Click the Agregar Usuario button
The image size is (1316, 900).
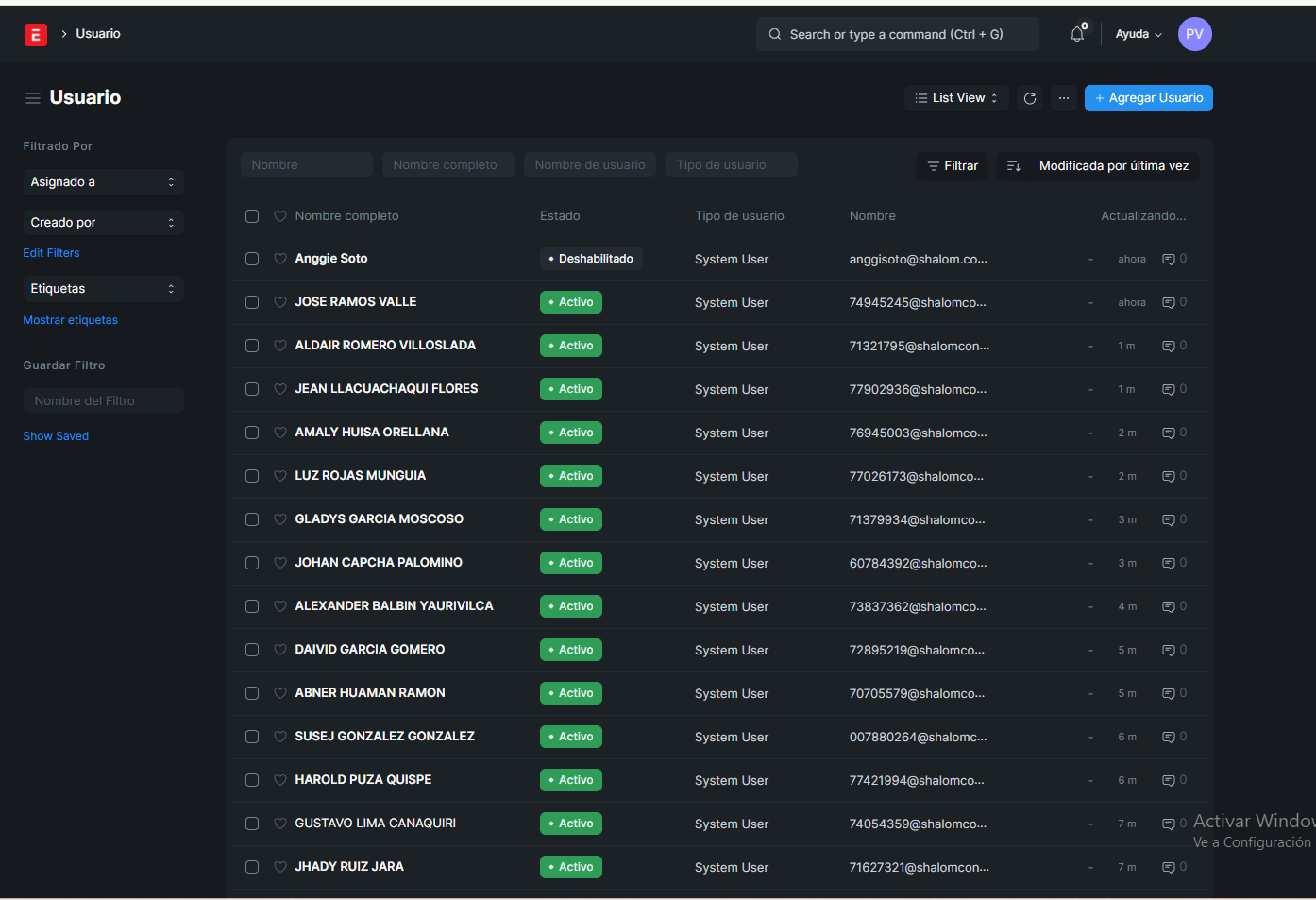click(x=1148, y=98)
